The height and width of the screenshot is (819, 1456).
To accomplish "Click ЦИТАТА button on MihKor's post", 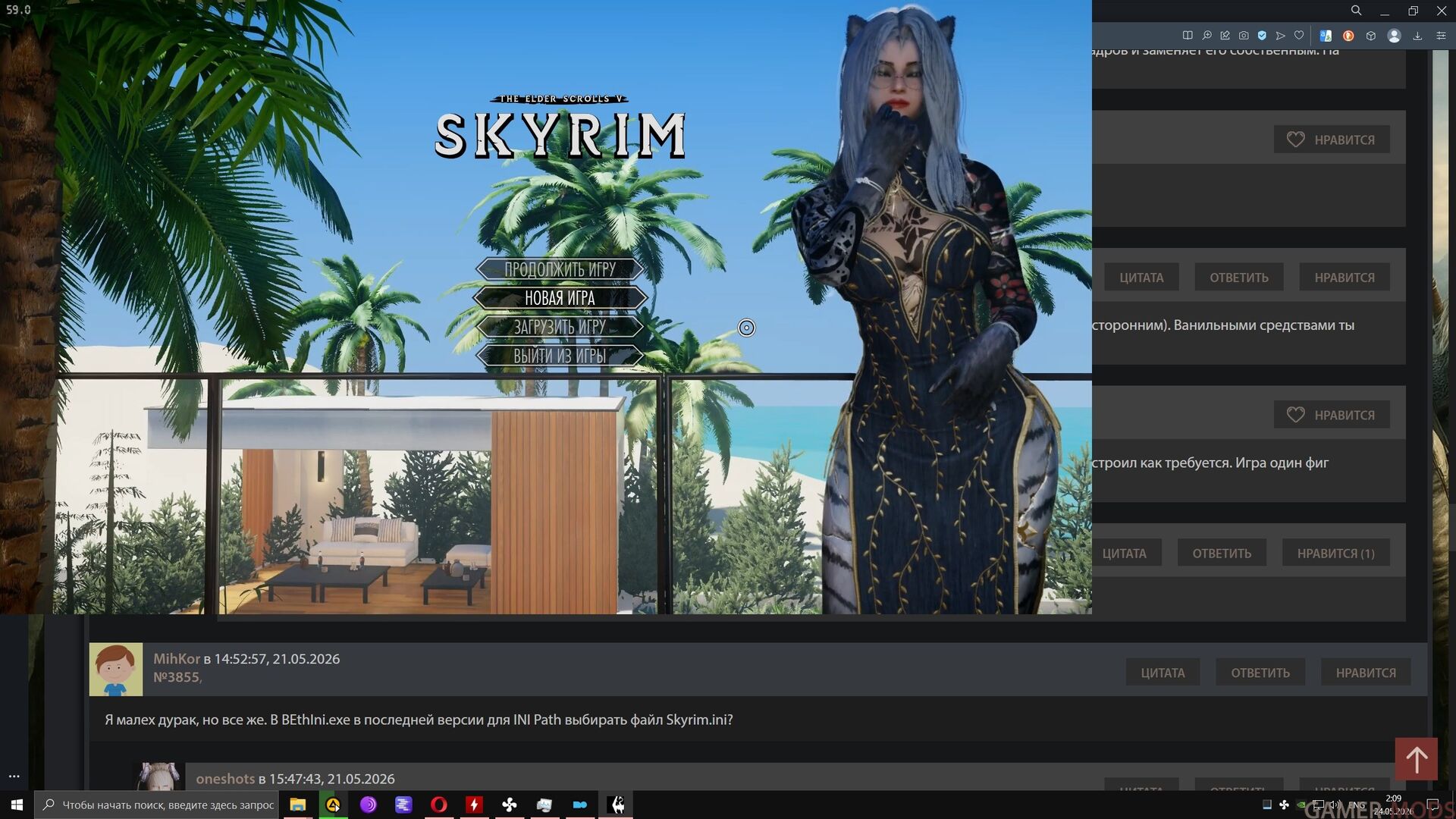I will point(1163,673).
